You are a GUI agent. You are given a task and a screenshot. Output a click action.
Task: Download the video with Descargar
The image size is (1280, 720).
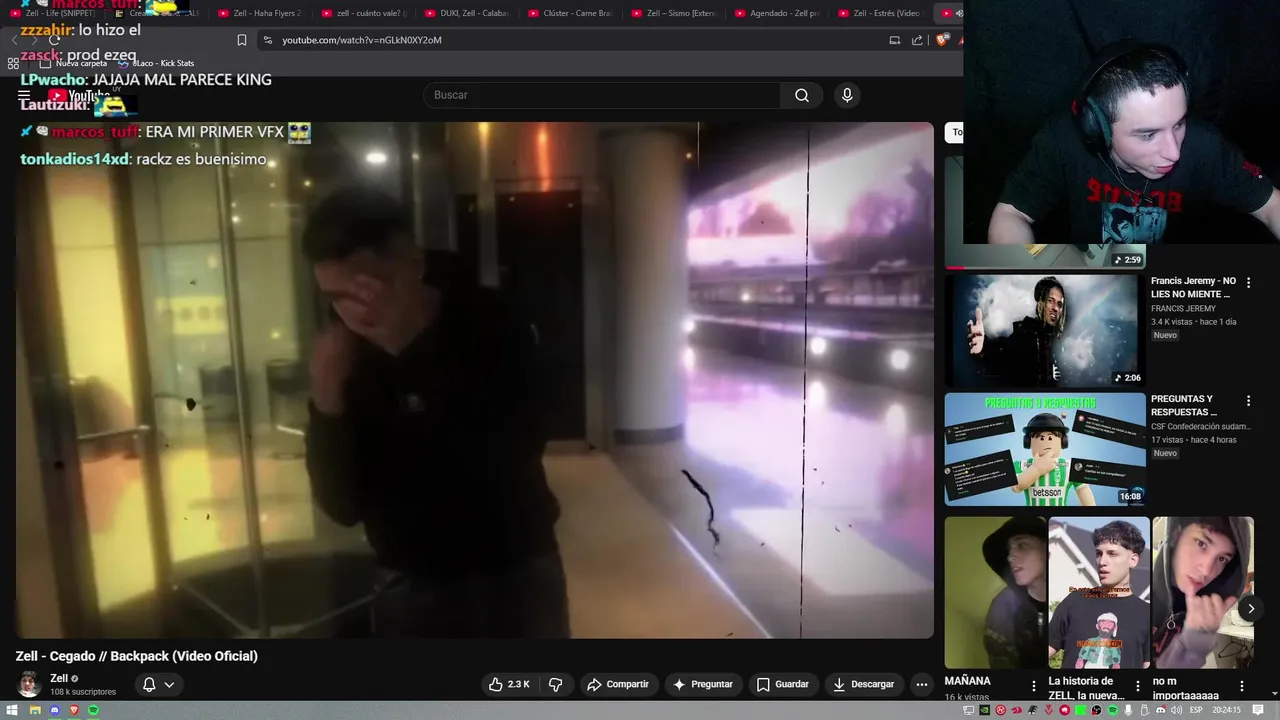click(863, 684)
